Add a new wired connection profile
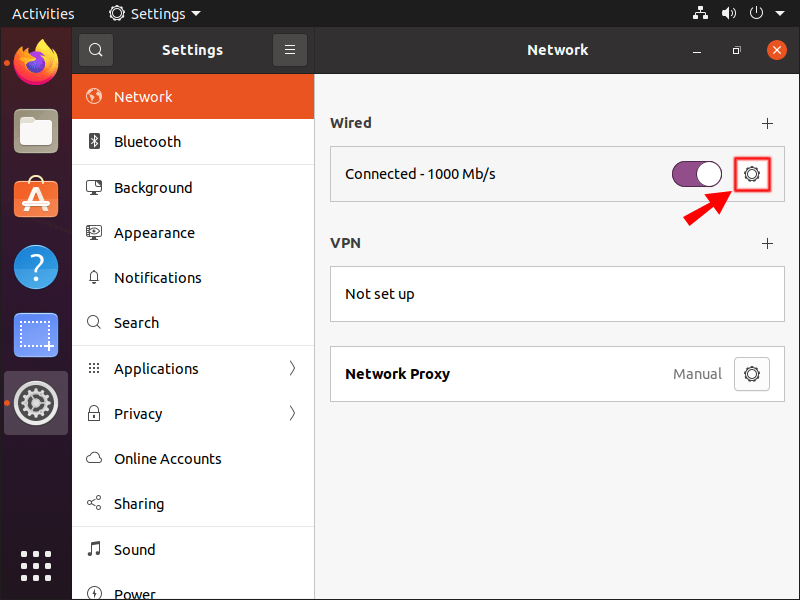The image size is (800, 600). point(768,123)
